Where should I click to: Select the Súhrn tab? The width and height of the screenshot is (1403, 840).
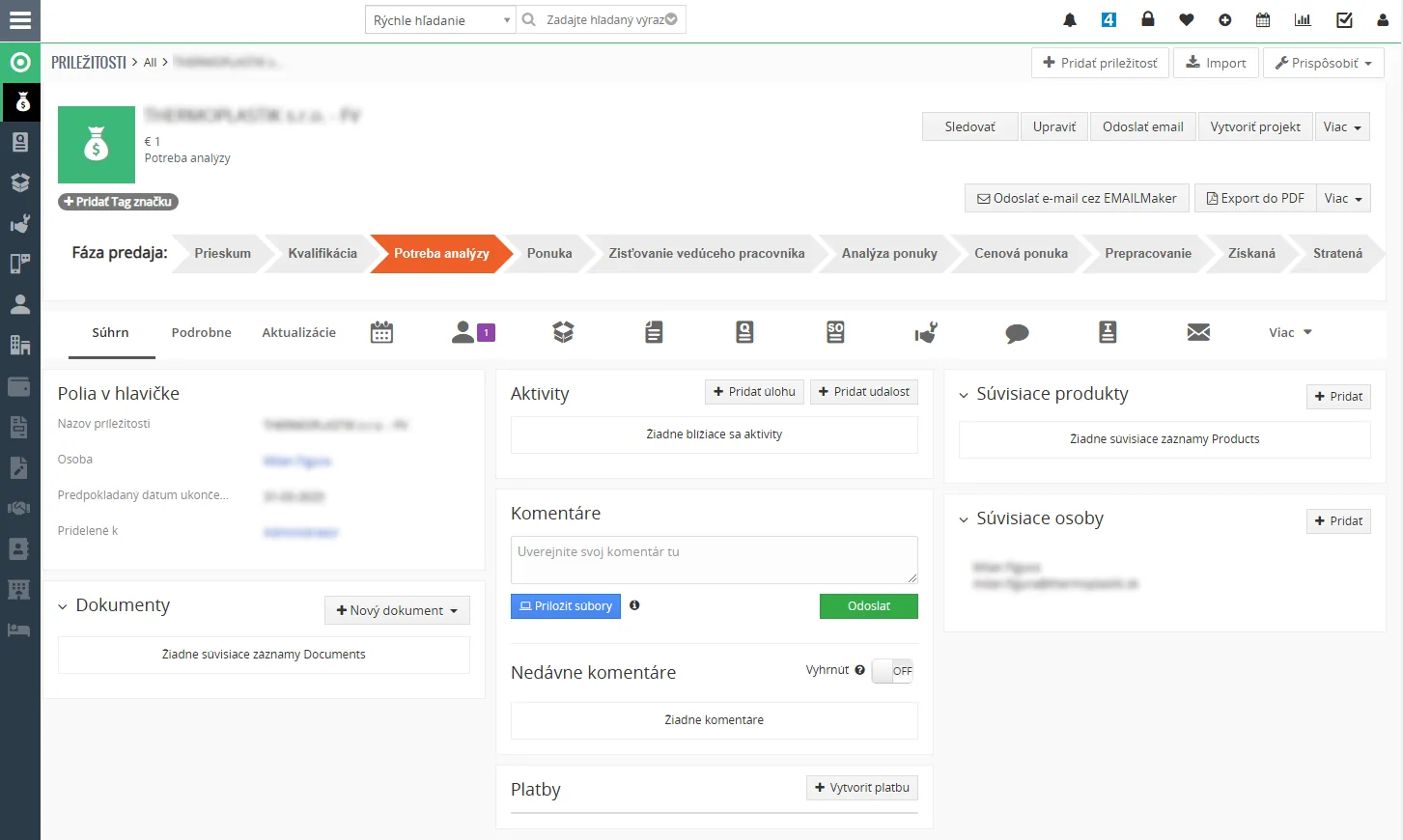(x=110, y=332)
